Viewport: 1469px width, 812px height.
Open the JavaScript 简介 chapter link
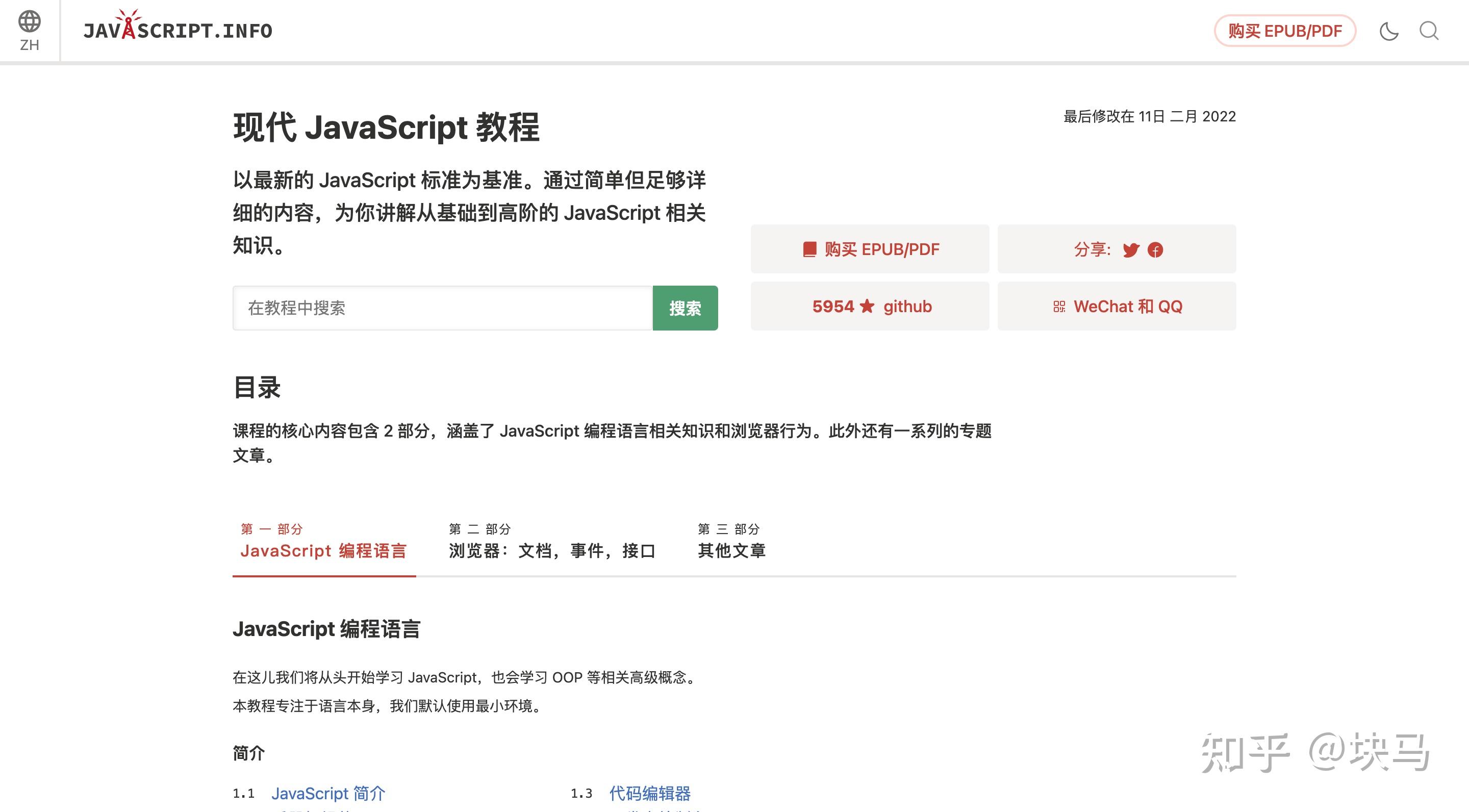click(x=328, y=793)
